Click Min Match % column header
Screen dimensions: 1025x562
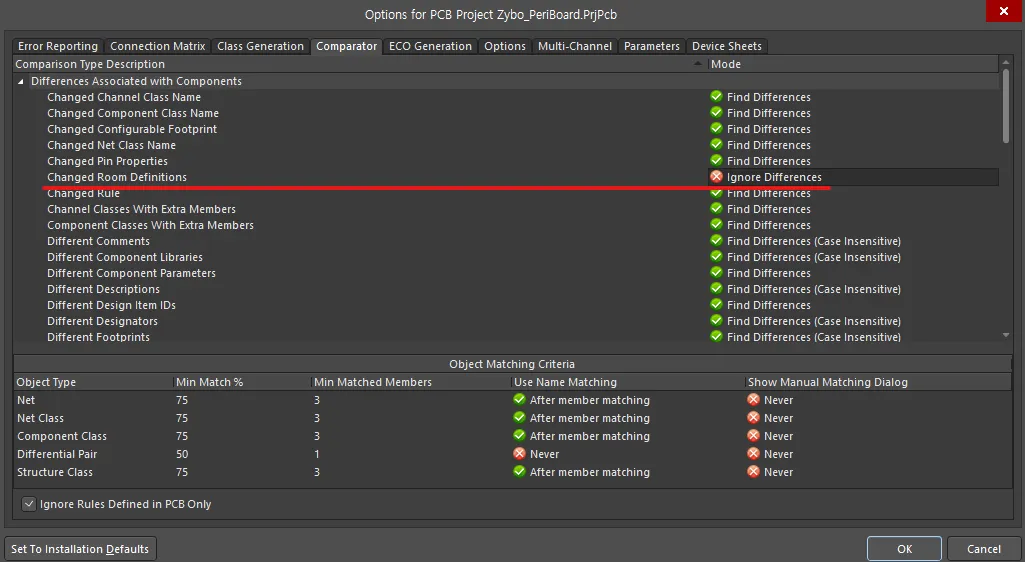click(x=241, y=382)
